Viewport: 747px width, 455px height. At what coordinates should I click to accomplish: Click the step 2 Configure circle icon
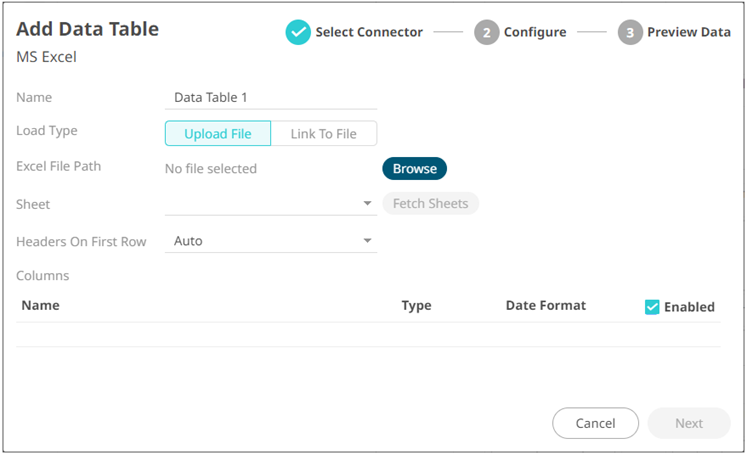coord(486,32)
